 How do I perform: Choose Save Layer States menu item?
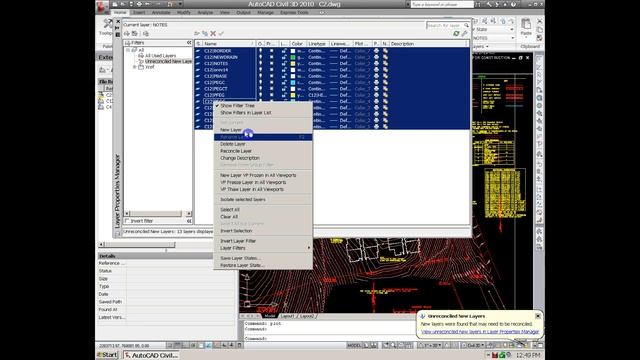pyautogui.click(x=240, y=258)
